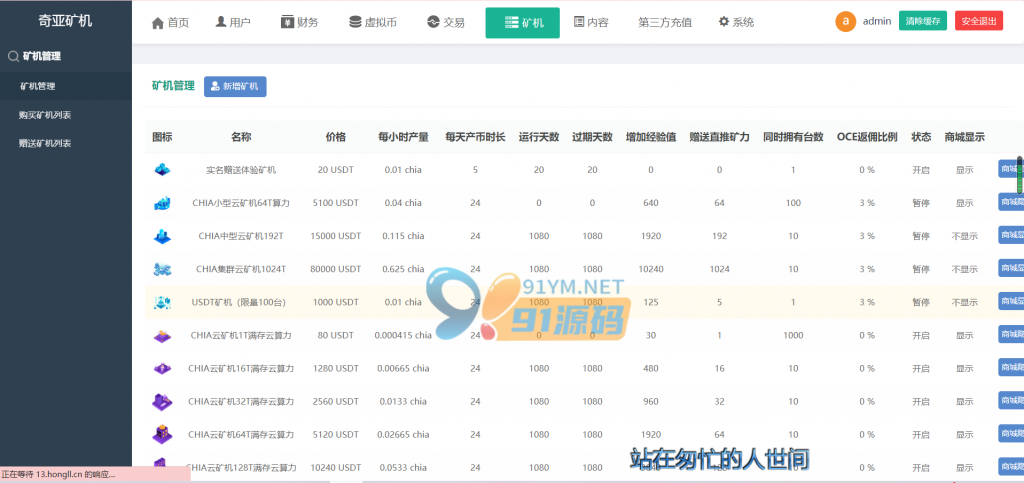Click the name CHIA集群云矿机1024T

(241, 269)
